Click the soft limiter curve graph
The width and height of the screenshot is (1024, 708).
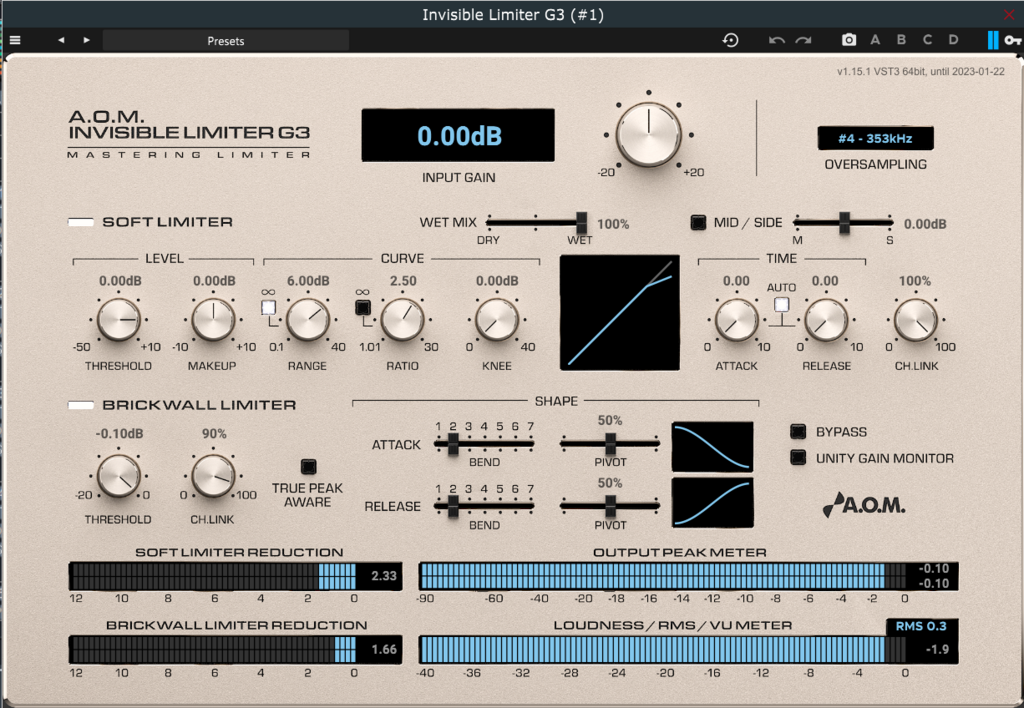[620, 313]
